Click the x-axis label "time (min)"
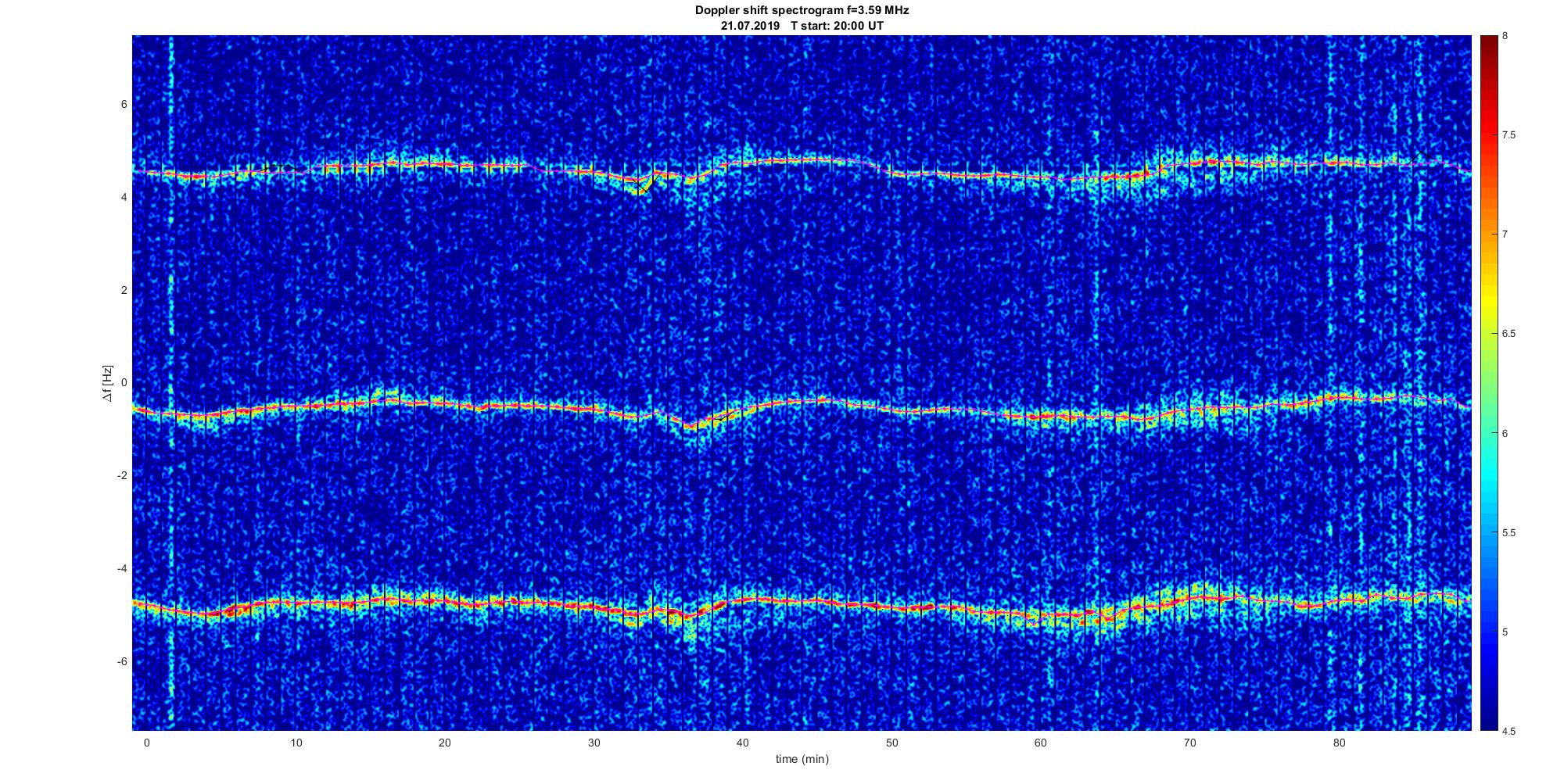 point(802,759)
